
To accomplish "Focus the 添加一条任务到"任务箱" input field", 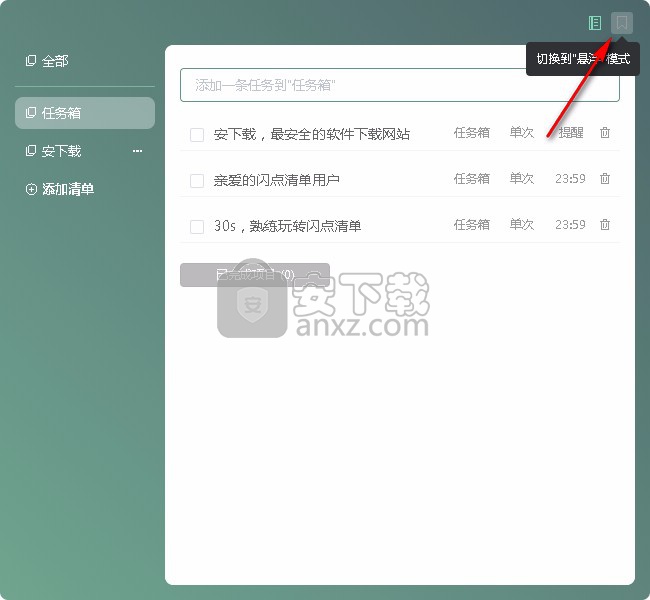I will 400,85.
